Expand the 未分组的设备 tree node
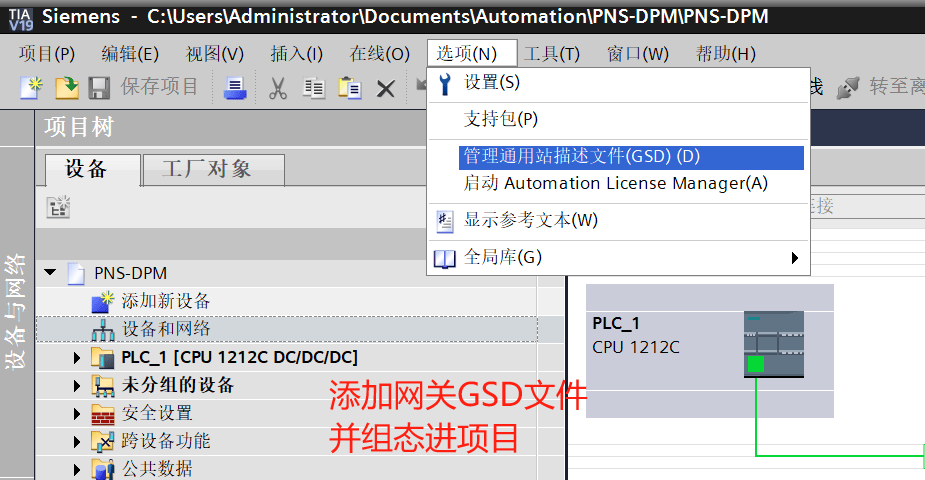Viewport: 925px width, 480px height. (x=77, y=386)
